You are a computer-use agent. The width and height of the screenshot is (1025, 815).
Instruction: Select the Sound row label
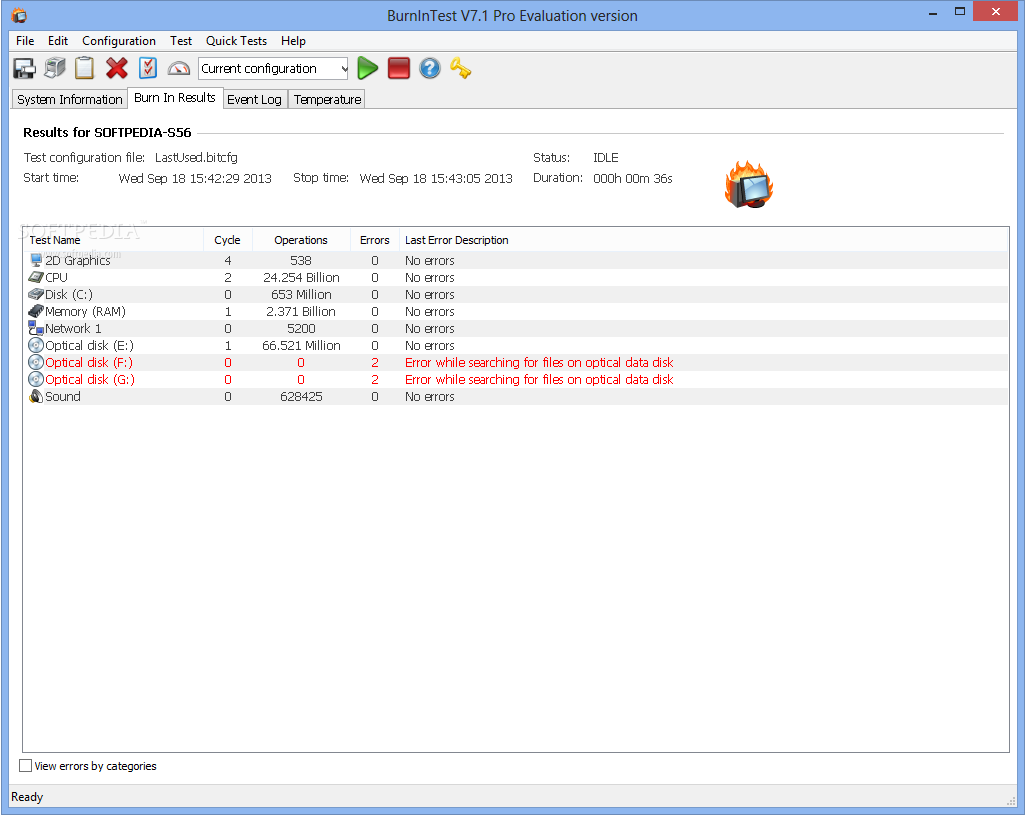click(63, 396)
